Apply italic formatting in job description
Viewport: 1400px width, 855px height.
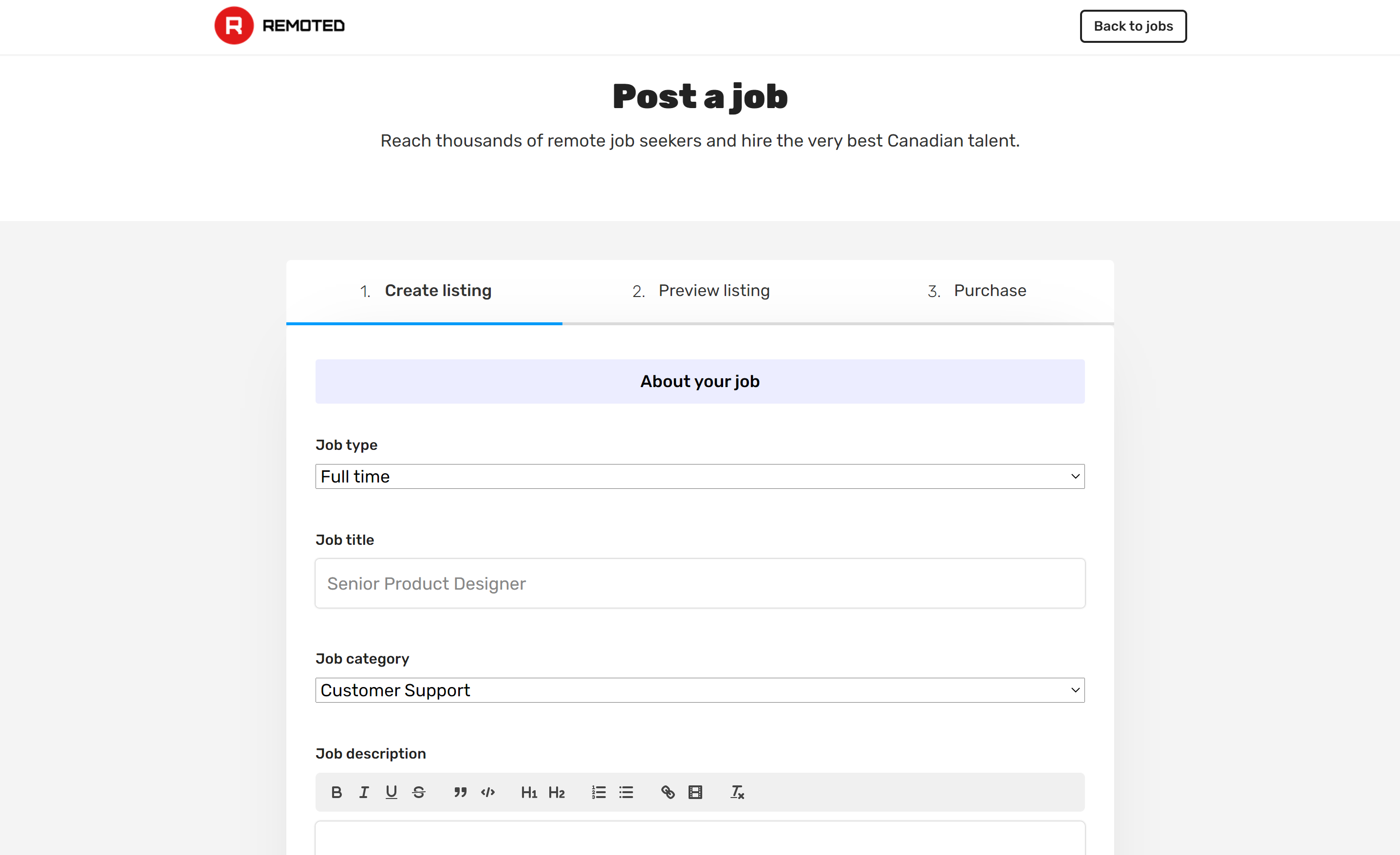tap(364, 792)
